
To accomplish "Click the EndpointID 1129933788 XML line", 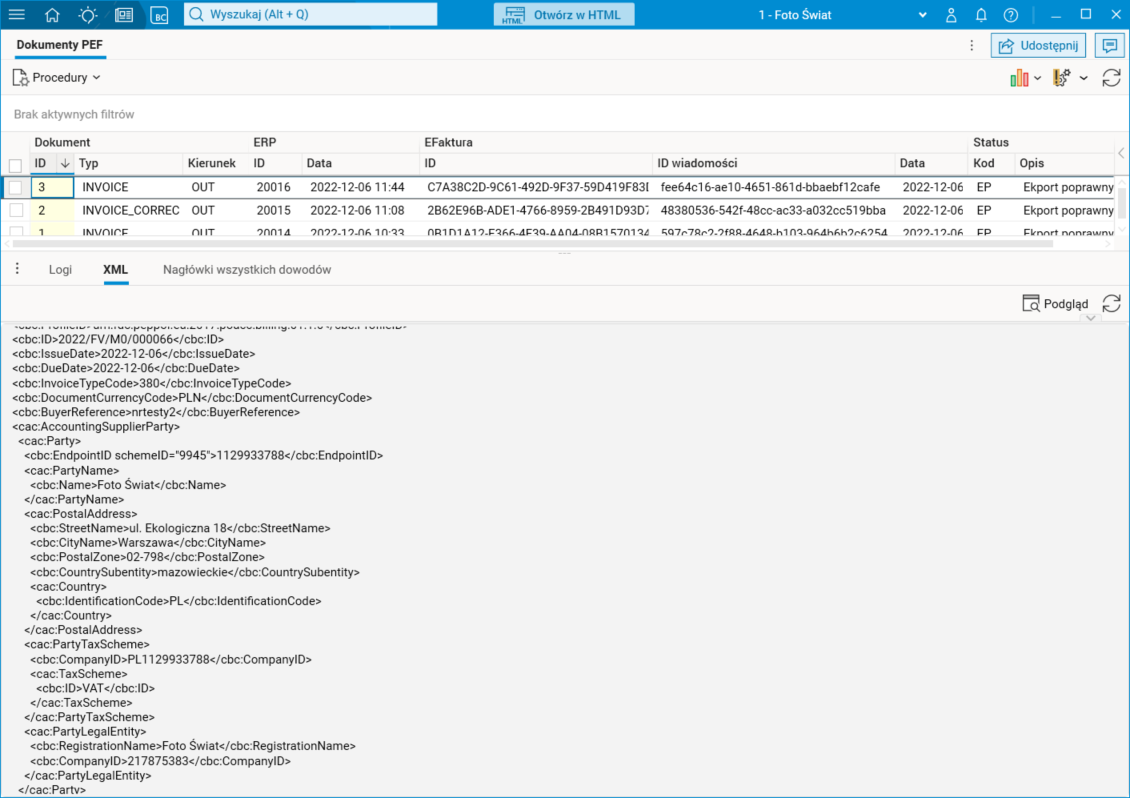I will [x=203, y=456].
